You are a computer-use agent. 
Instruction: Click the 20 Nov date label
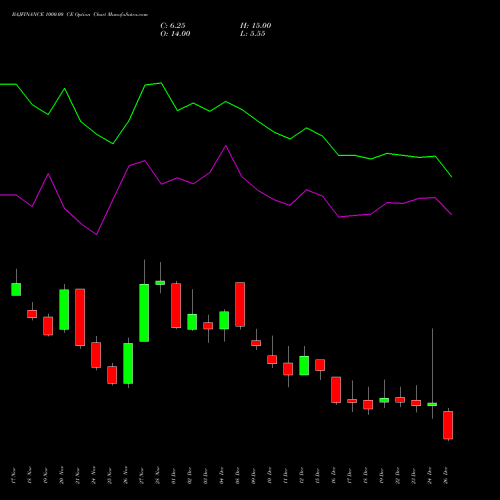point(62,476)
